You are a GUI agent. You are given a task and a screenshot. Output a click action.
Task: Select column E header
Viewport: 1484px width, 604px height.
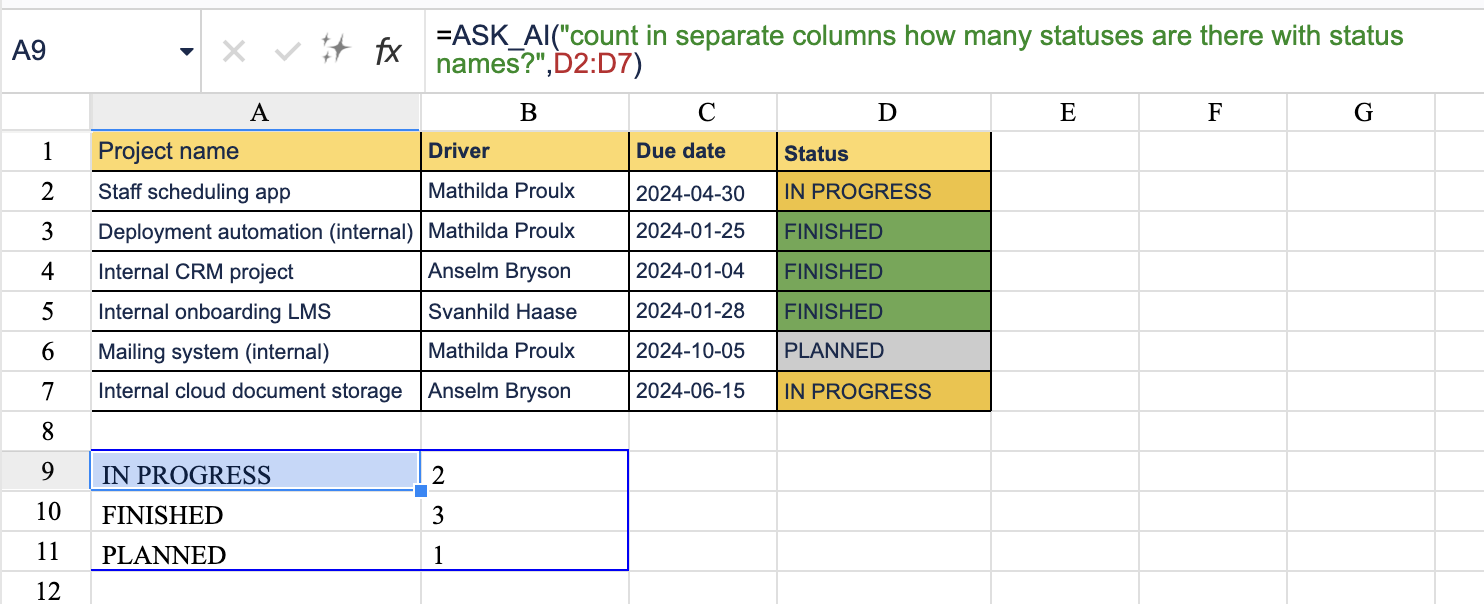(x=1065, y=112)
